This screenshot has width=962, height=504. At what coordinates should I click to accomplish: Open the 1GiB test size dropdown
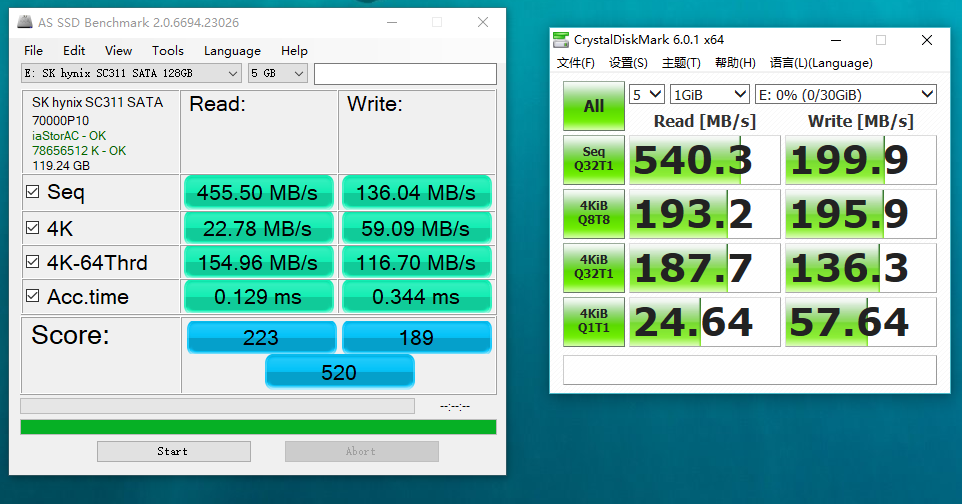click(x=709, y=95)
